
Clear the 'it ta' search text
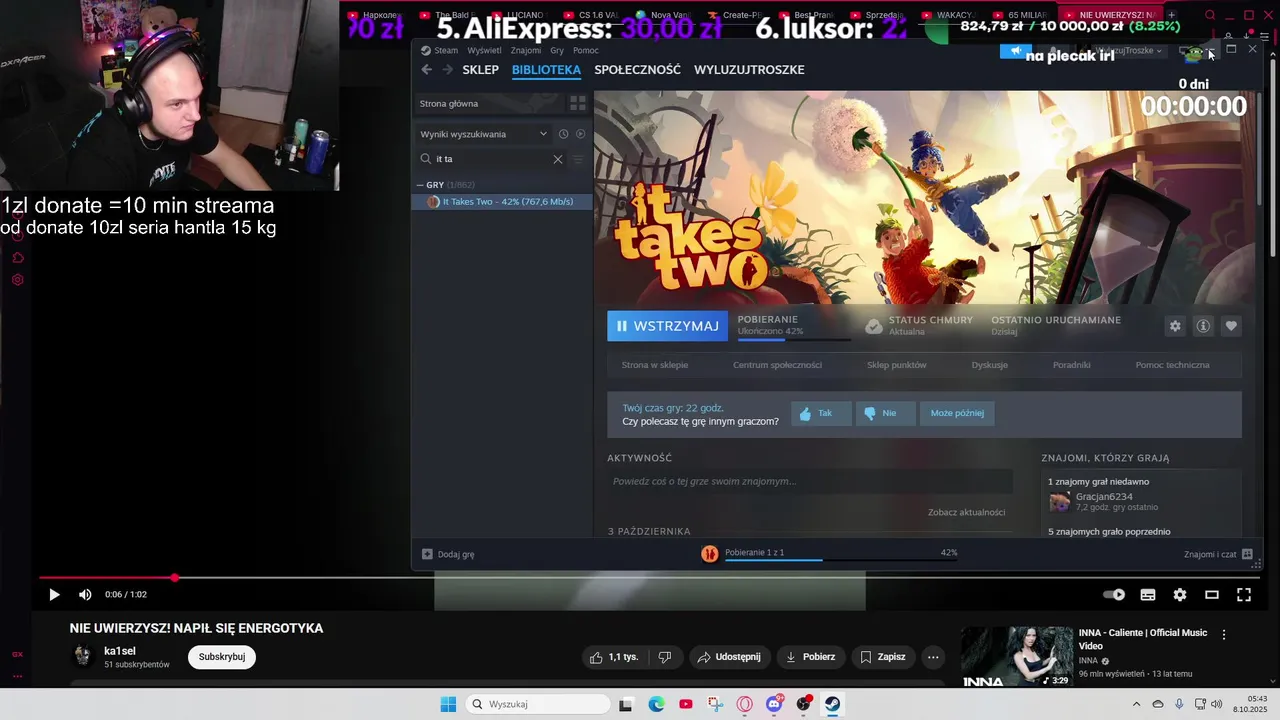(x=558, y=159)
